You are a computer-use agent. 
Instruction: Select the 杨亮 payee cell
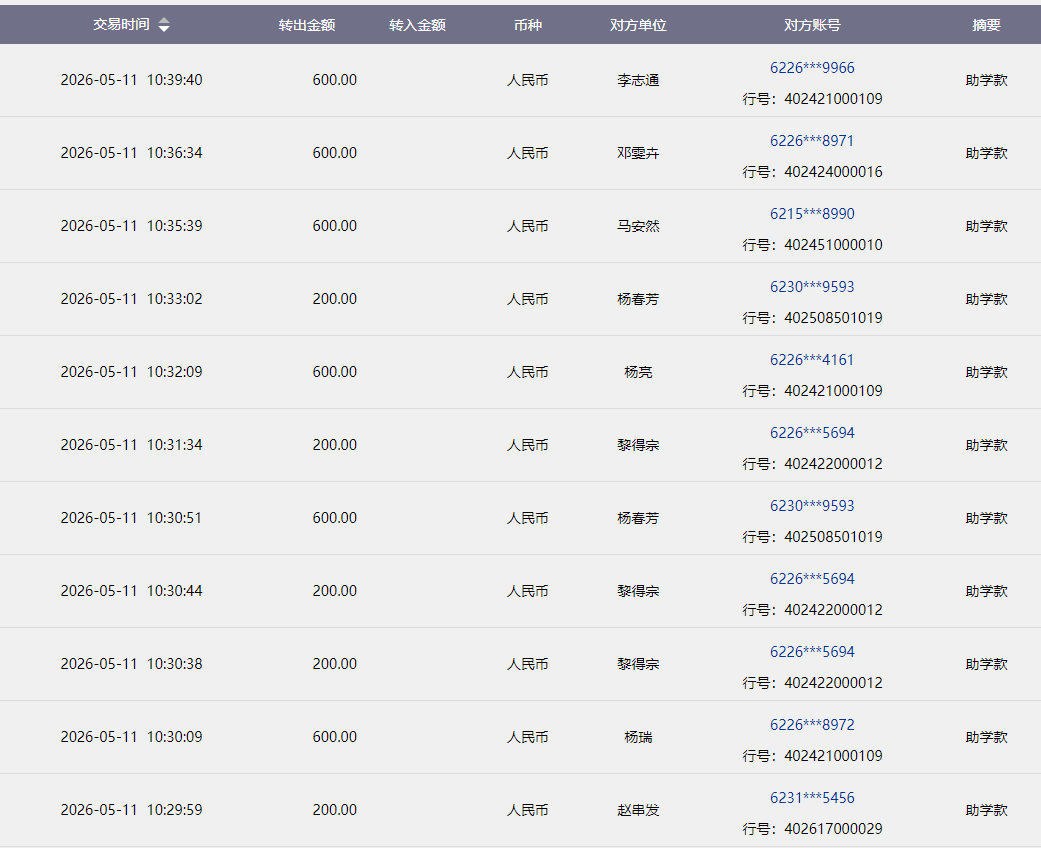click(638, 373)
